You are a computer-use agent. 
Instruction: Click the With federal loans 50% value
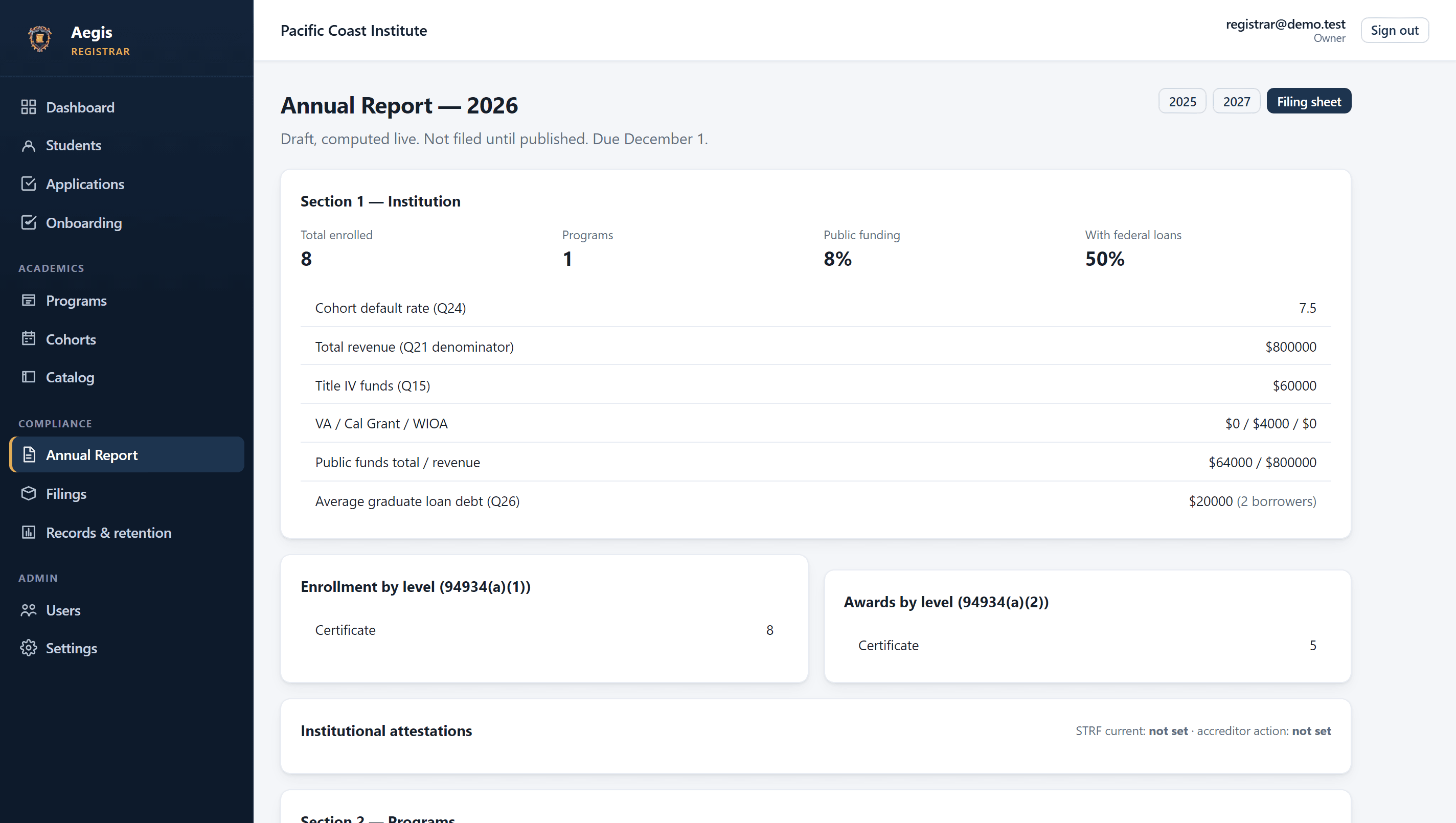click(1105, 258)
